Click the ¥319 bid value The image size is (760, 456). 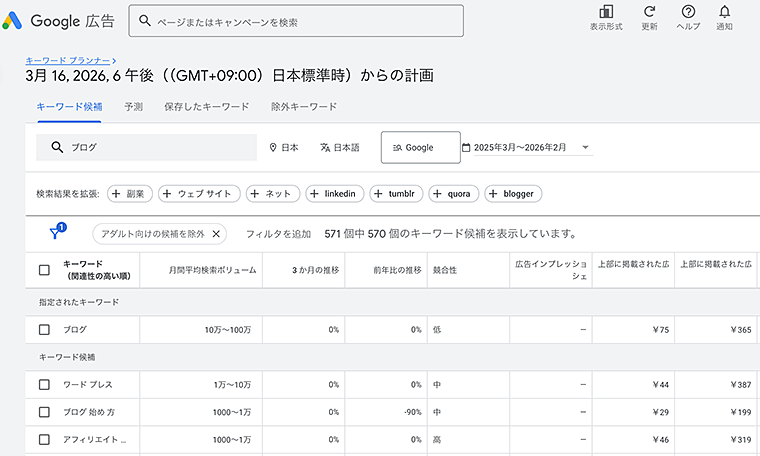(741, 440)
